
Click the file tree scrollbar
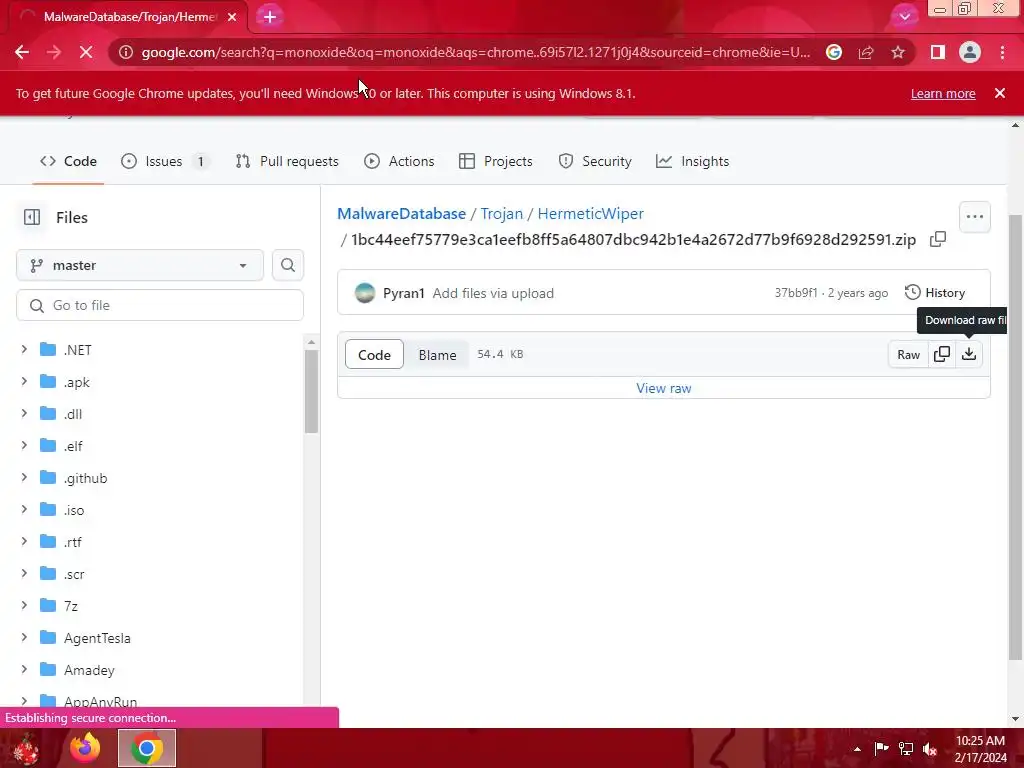311,392
